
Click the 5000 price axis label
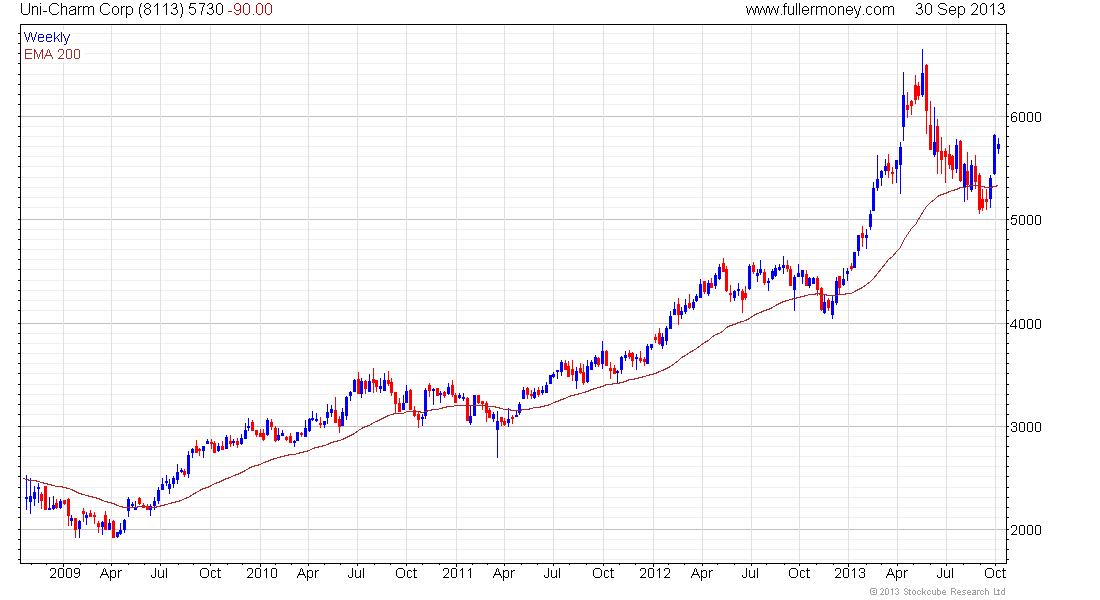[1026, 220]
